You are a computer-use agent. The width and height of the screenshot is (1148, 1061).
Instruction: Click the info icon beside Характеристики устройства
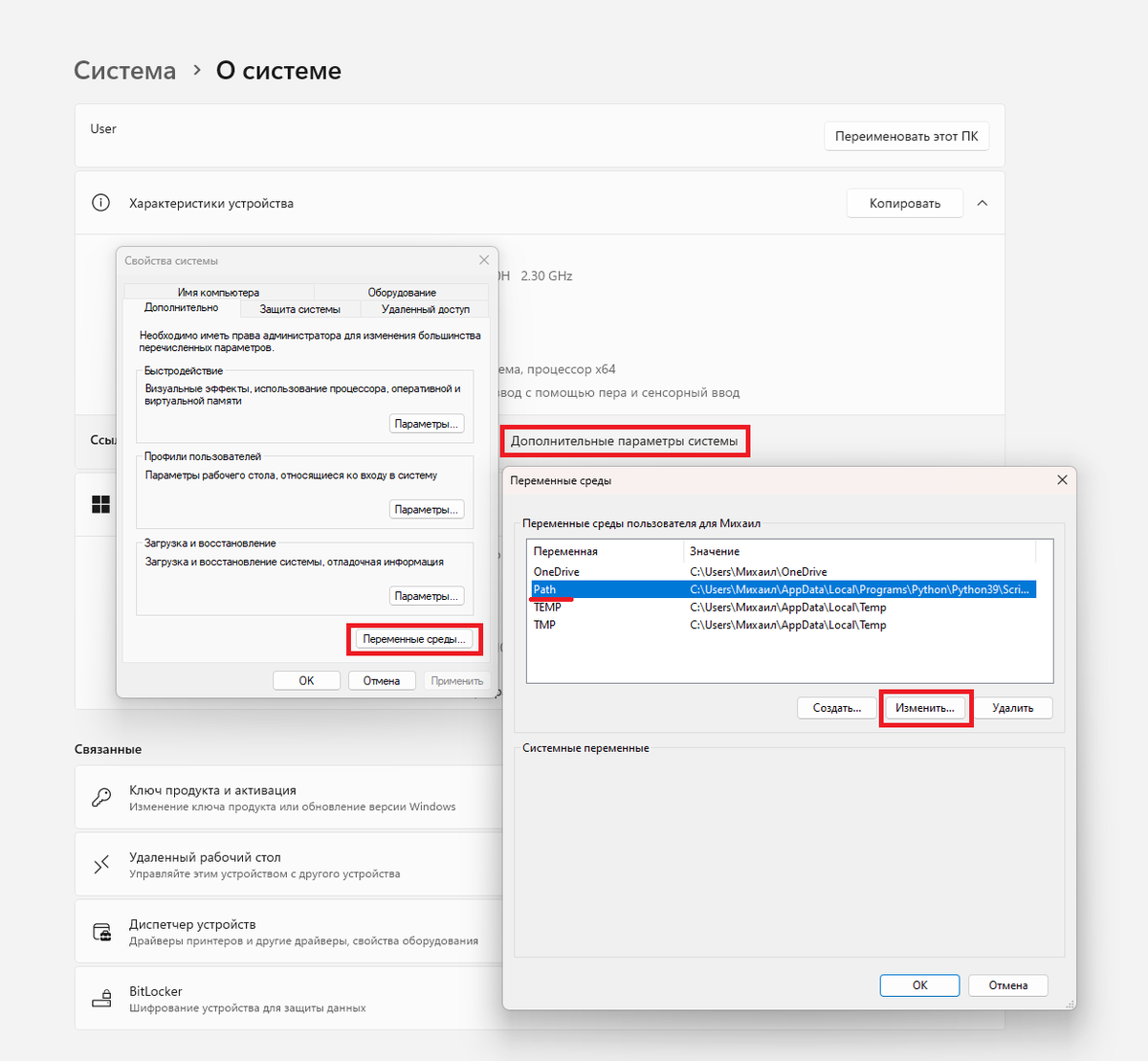(x=100, y=203)
